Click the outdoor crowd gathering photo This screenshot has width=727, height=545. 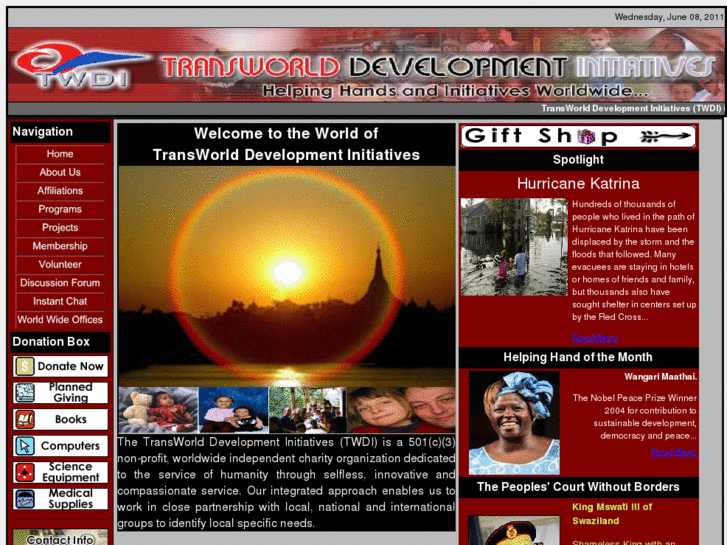click(307, 410)
